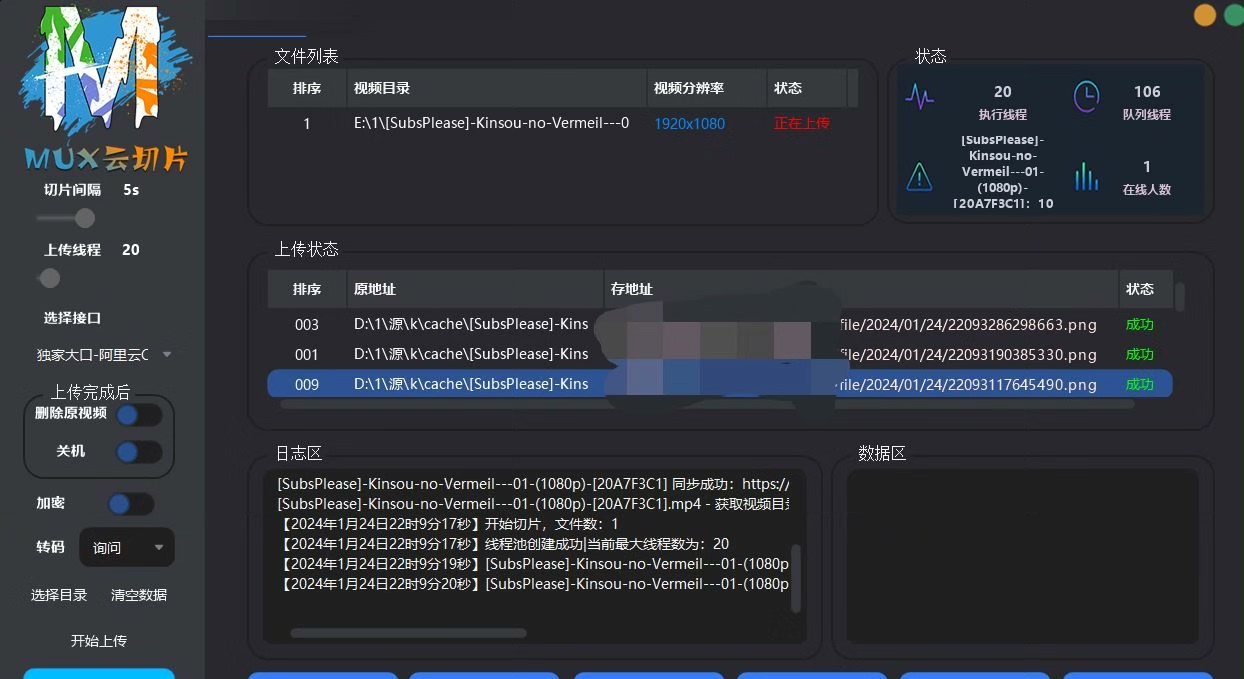Click log line 线程池创建成功
The image size is (1244, 679).
coord(503,544)
